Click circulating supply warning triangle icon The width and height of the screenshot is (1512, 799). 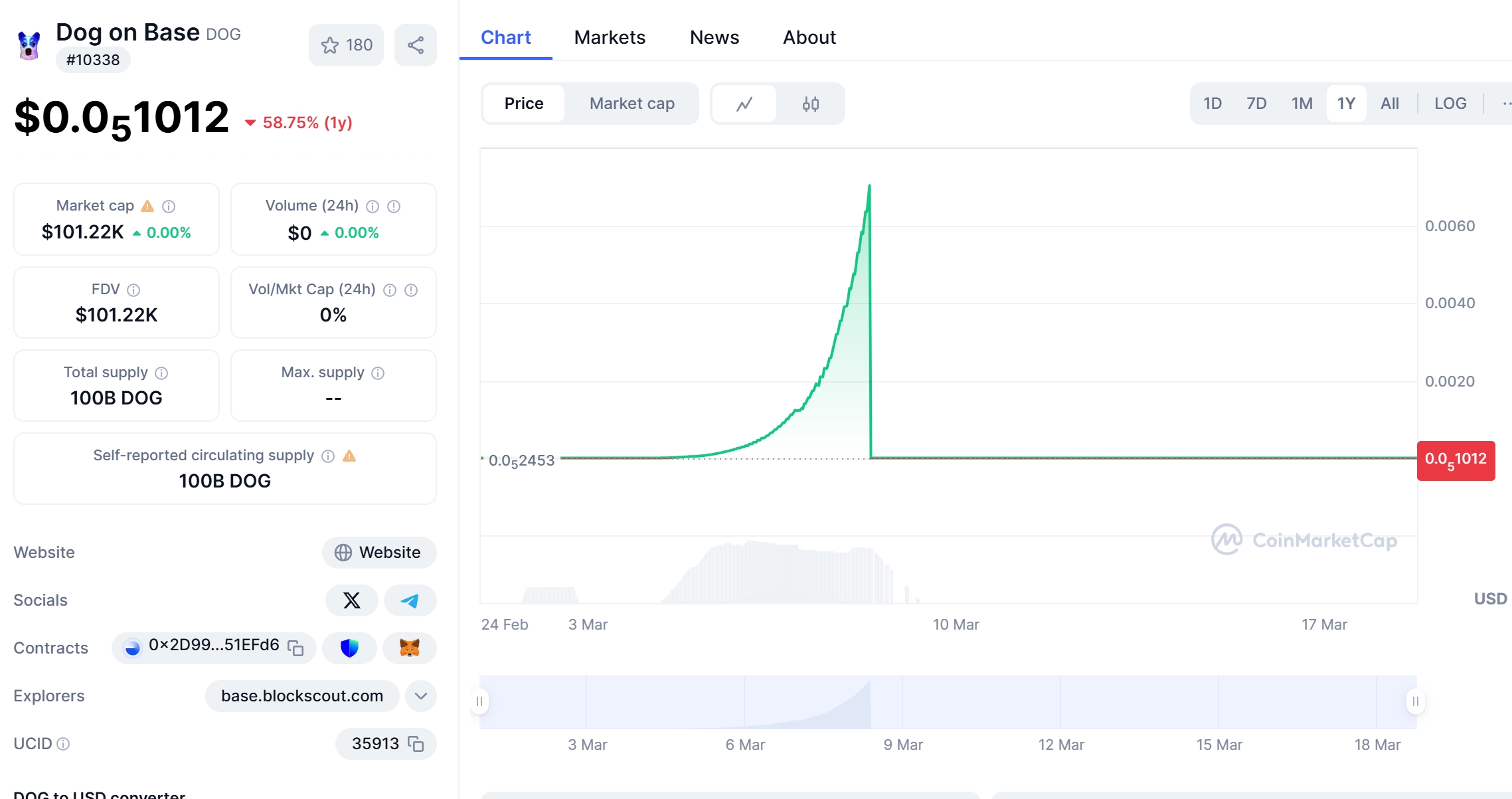(349, 456)
